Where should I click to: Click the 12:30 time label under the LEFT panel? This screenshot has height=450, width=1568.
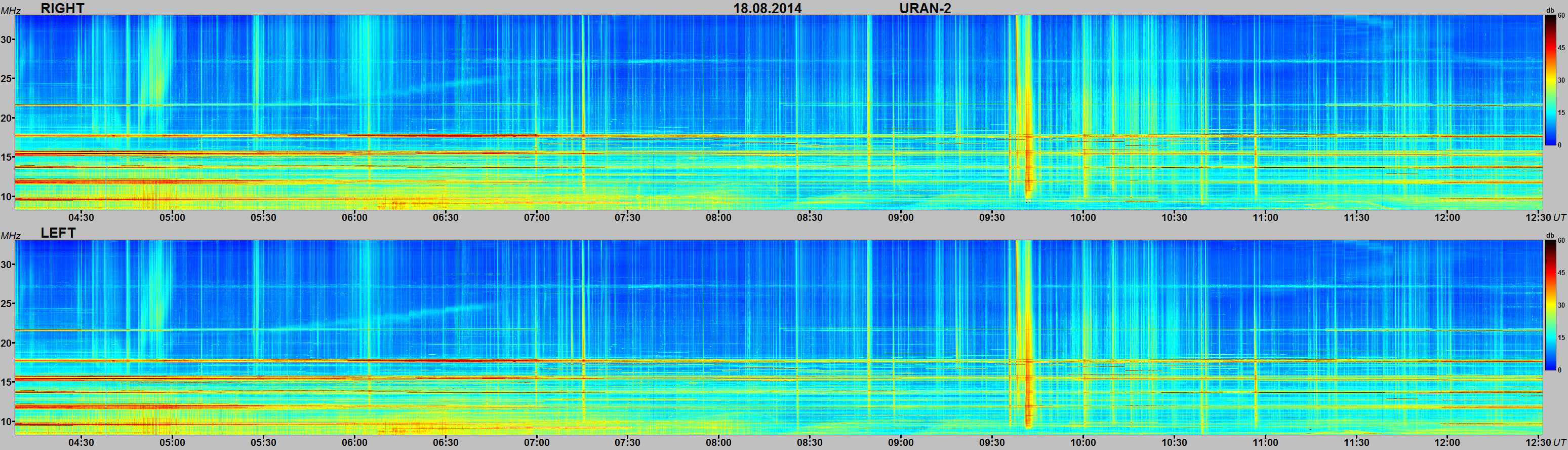[1539, 443]
